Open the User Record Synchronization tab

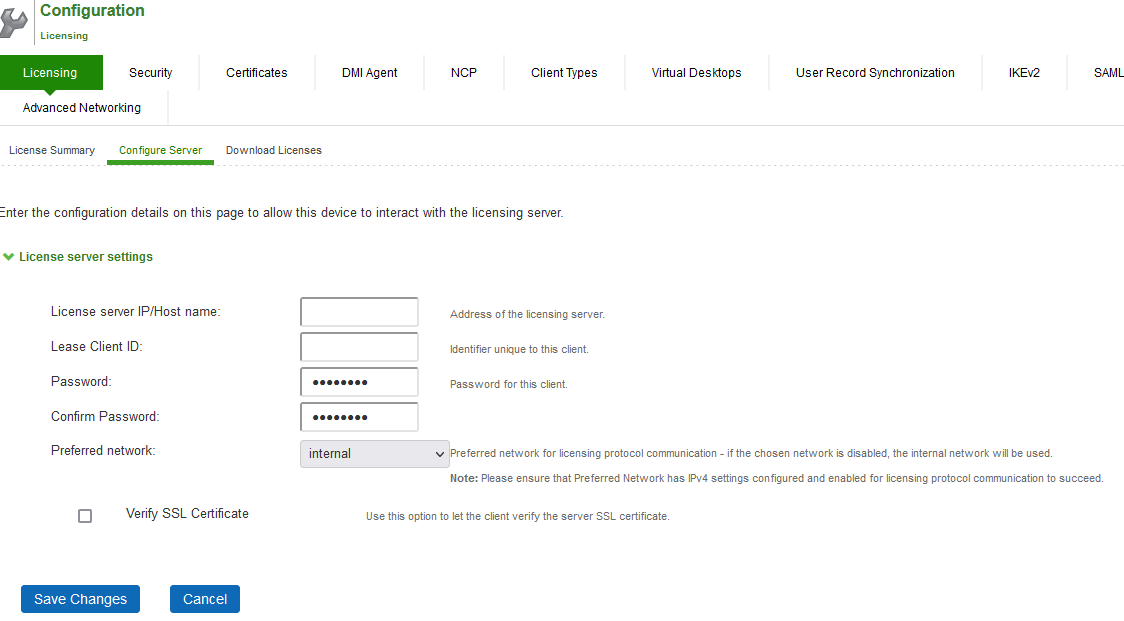(874, 72)
